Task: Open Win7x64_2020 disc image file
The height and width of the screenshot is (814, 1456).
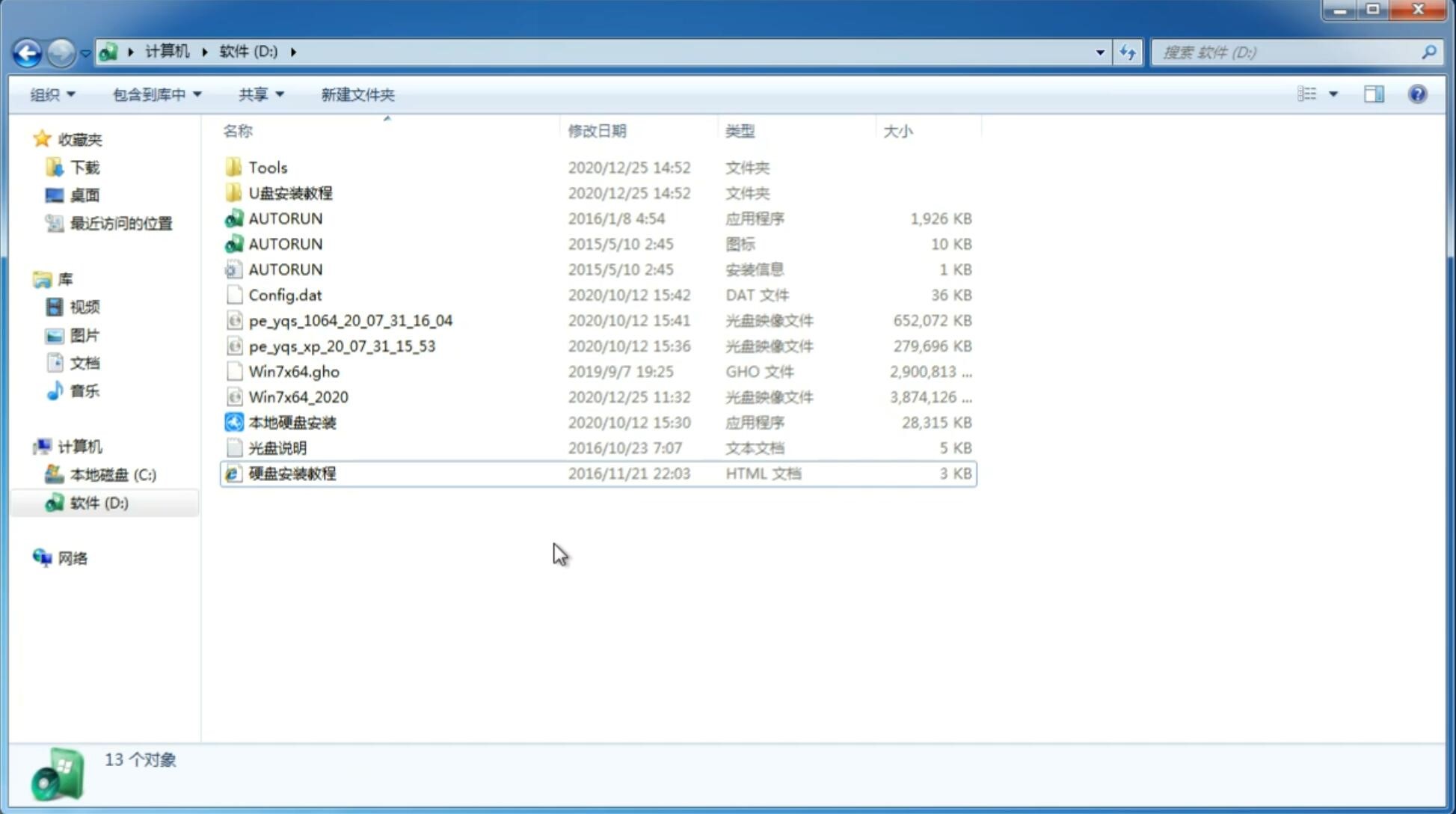Action: pos(298,397)
